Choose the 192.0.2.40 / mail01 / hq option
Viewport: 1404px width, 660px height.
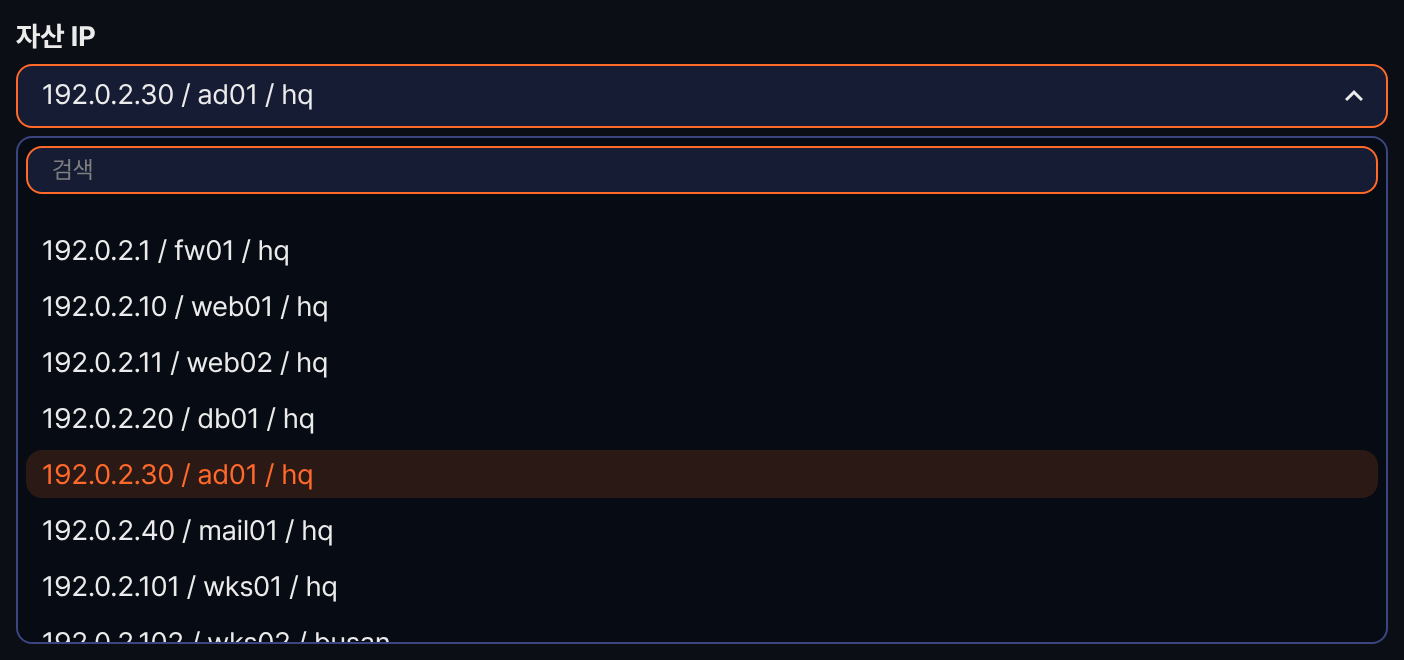pyautogui.click(x=702, y=530)
